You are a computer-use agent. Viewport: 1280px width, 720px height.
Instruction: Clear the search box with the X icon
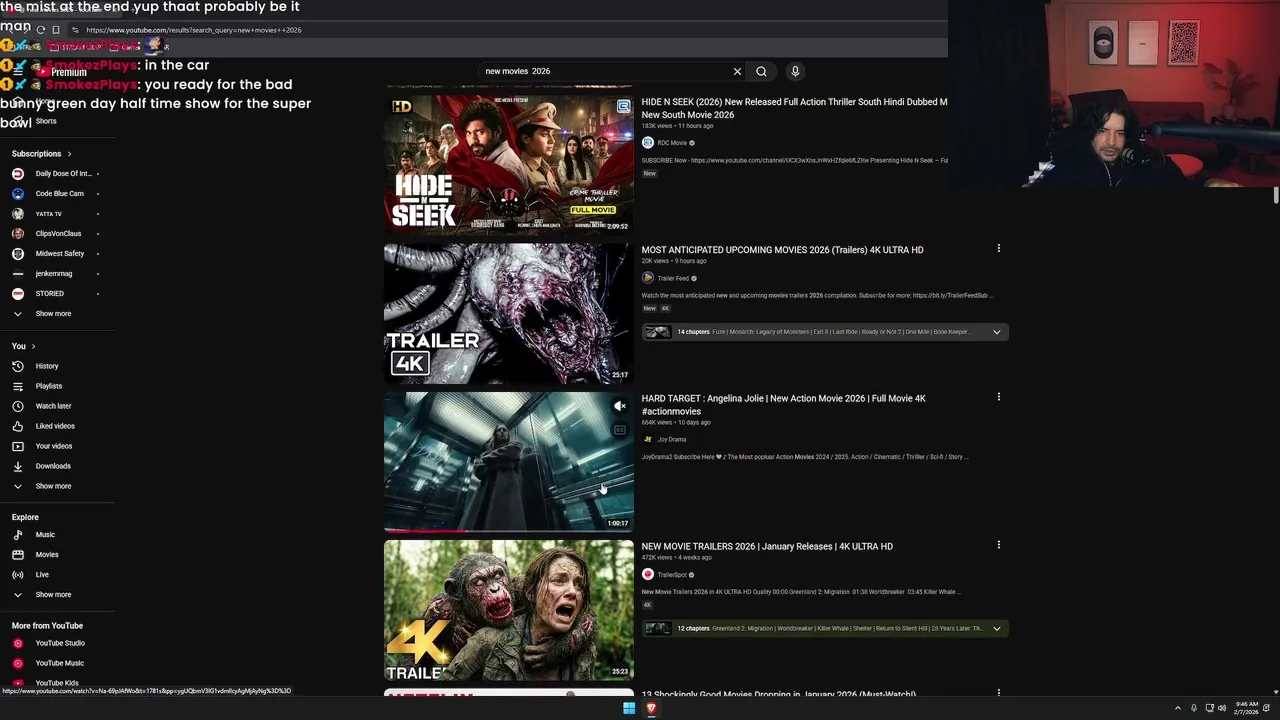point(737,71)
